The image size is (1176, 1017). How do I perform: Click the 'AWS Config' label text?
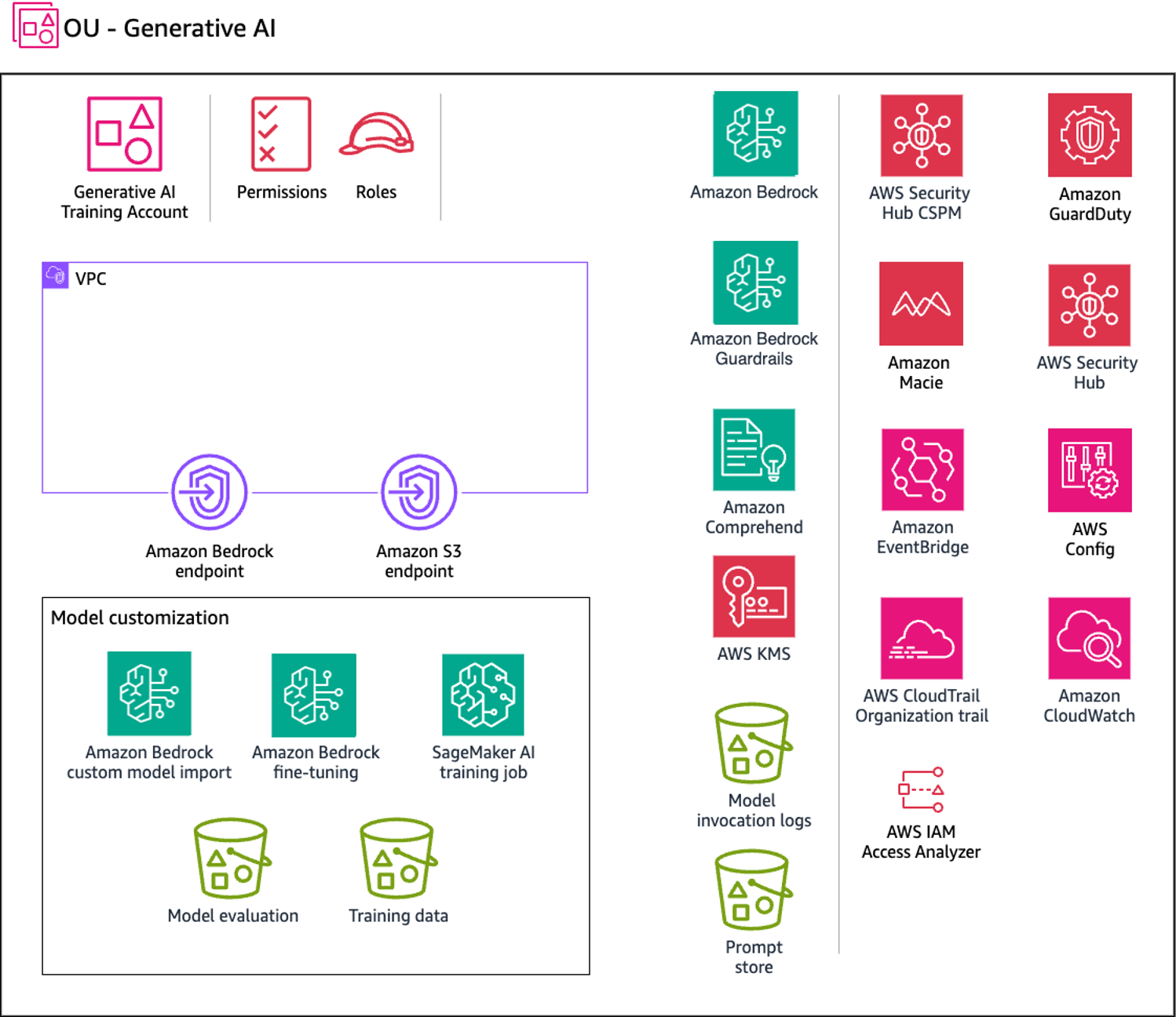[x=1090, y=539]
